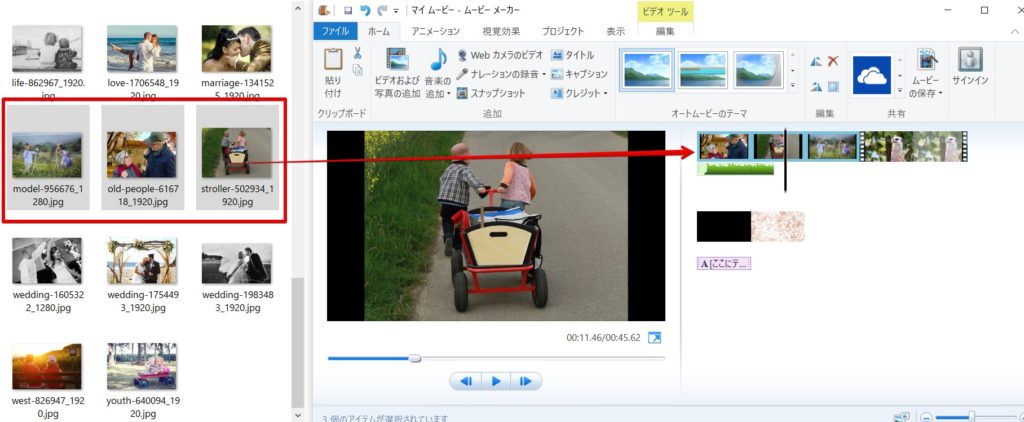
Task: Open the 音楽の追加 dropdown arrow
Action: 449,94
